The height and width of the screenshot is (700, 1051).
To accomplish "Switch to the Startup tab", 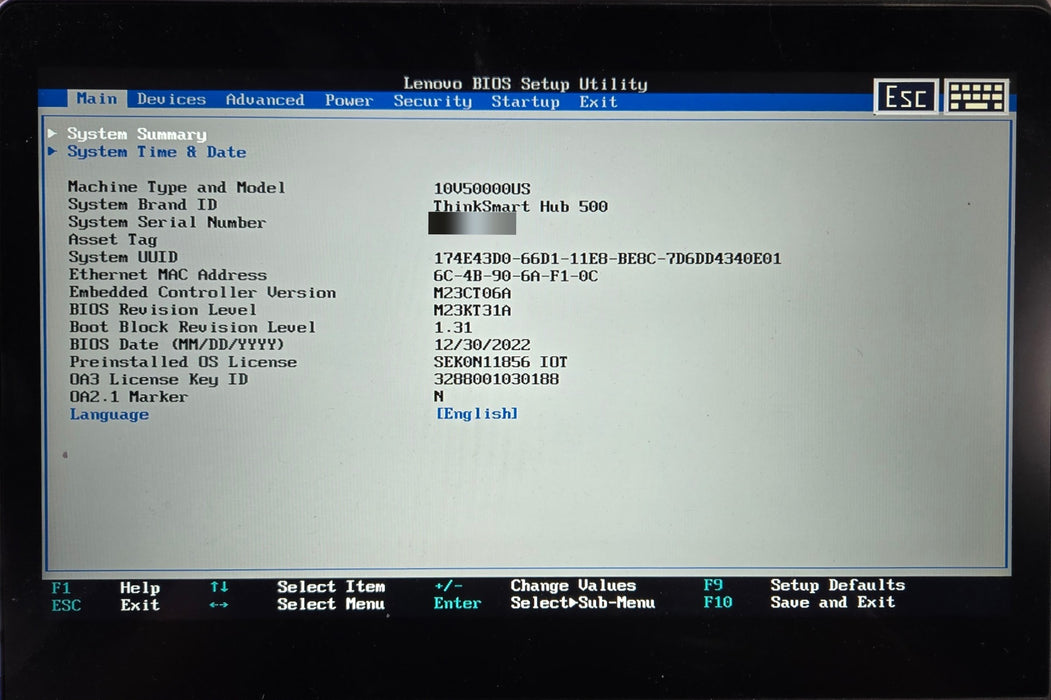I will 526,102.
